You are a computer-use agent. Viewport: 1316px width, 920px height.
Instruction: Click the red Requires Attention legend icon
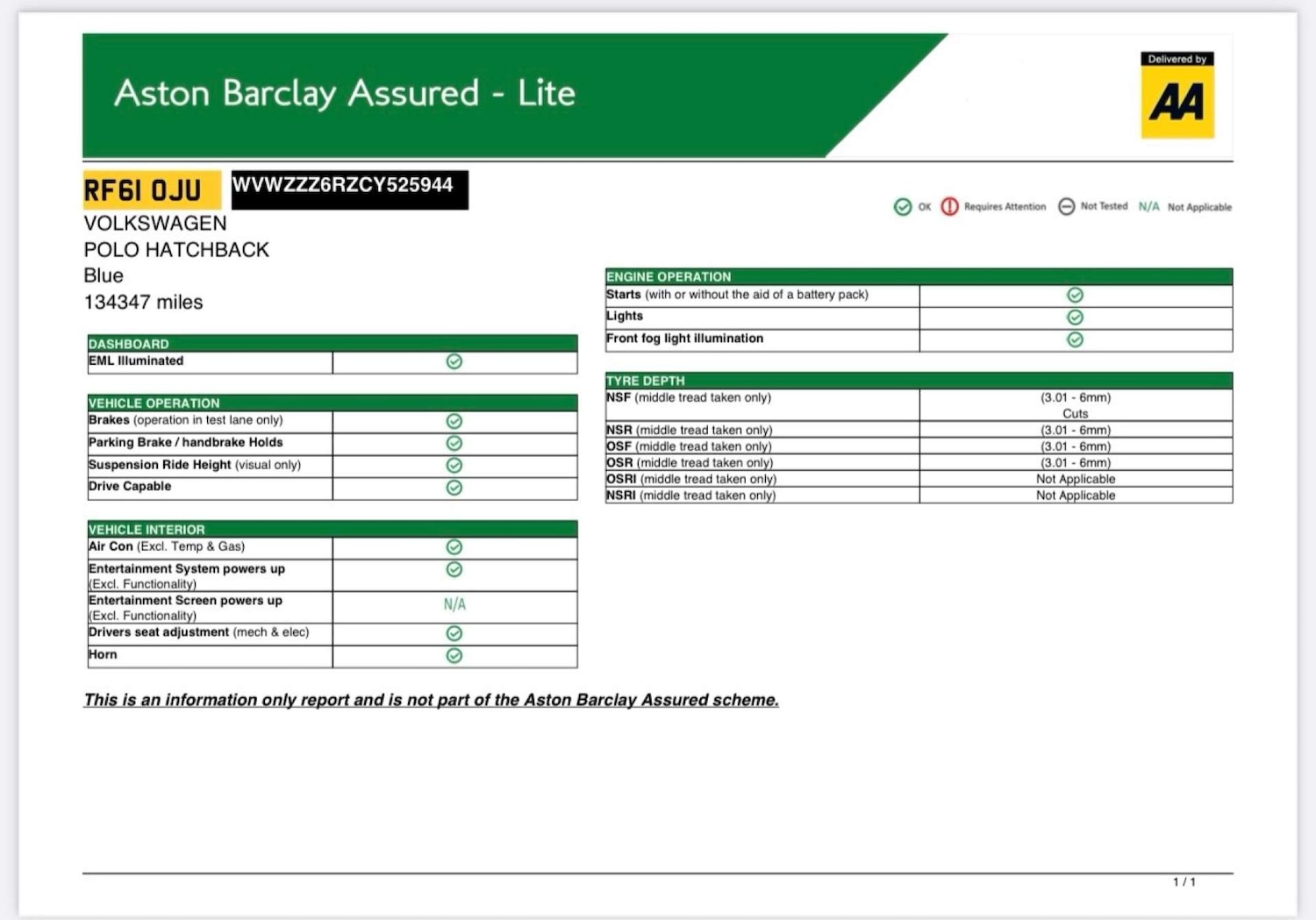click(949, 207)
